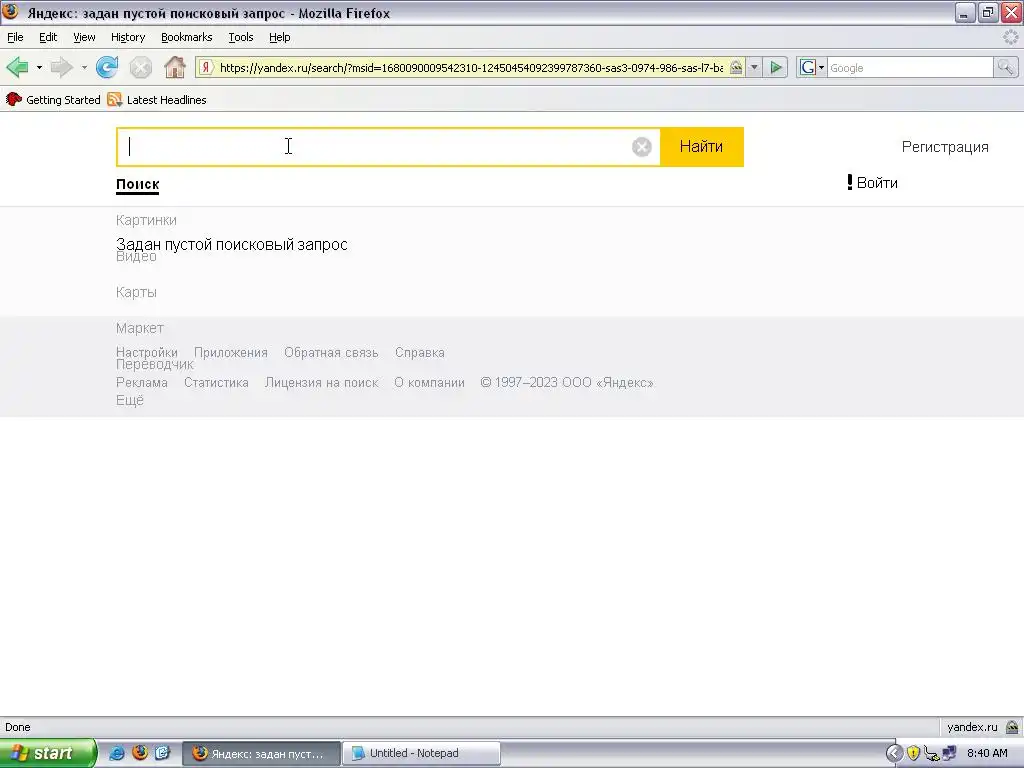The height and width of the screenshot is (768, 1024).
Task: Open the Переводчик link
Action: point(155,365)
